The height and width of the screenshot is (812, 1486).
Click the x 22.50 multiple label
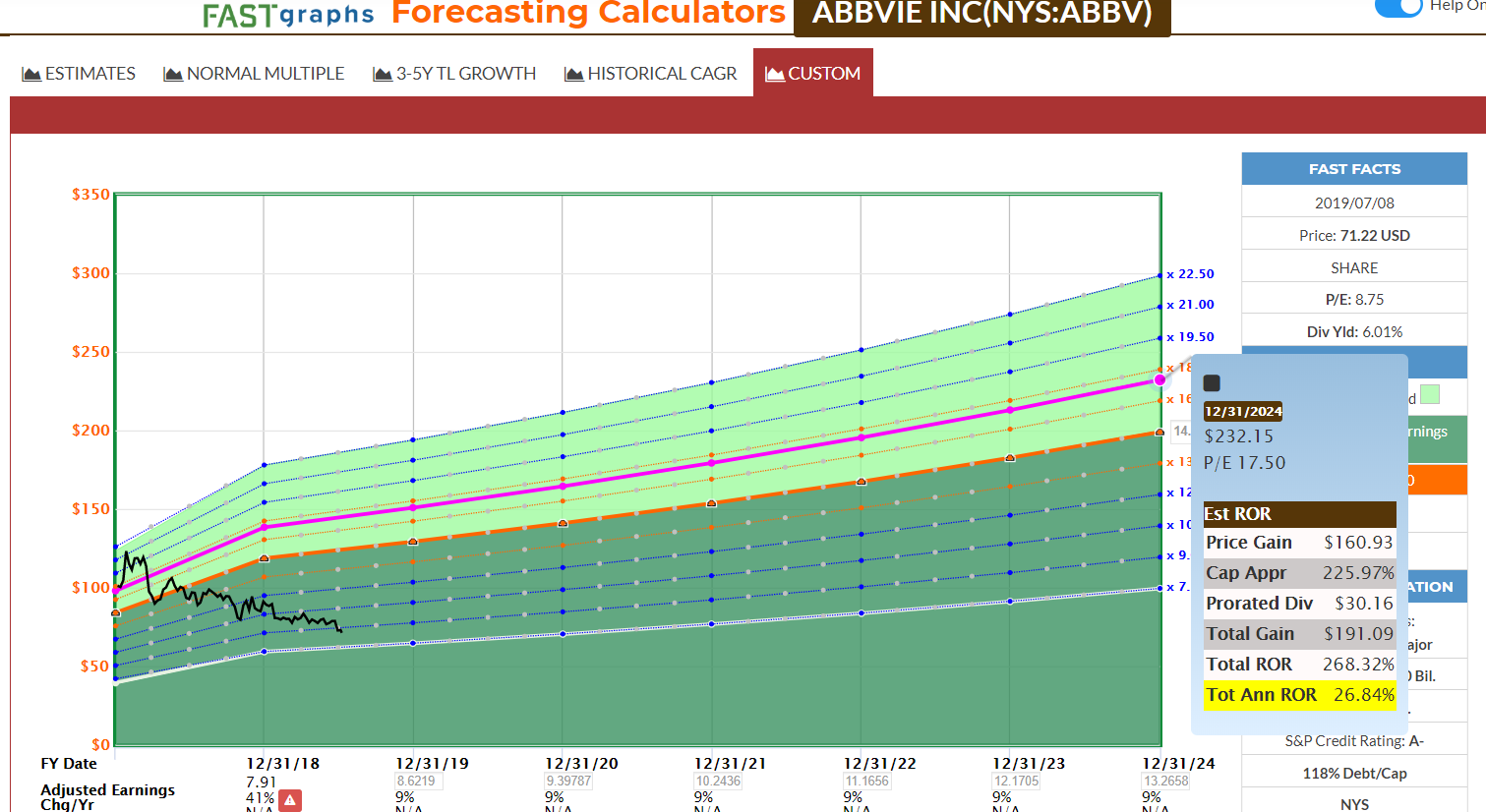[x=1190, y=274]
